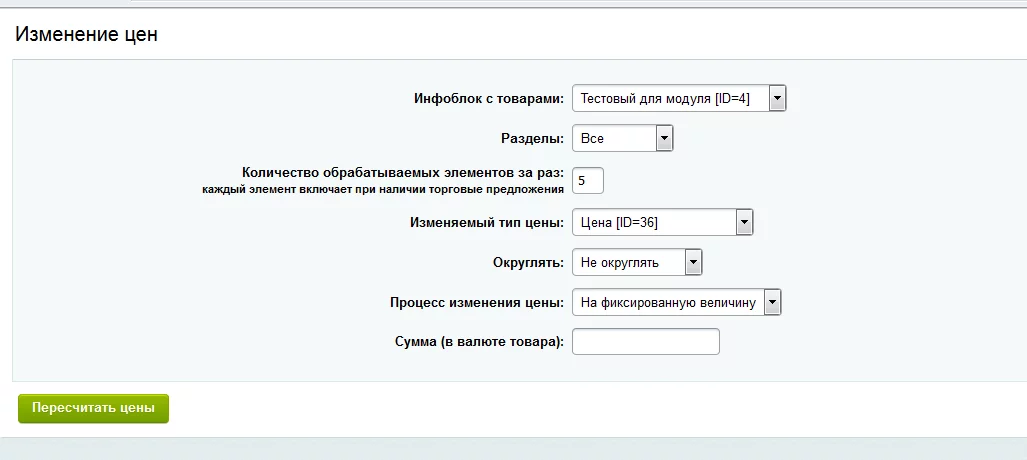Click arrow button of the infoblock selector
The image size is (1027, 460).
(x=777, y=98)
